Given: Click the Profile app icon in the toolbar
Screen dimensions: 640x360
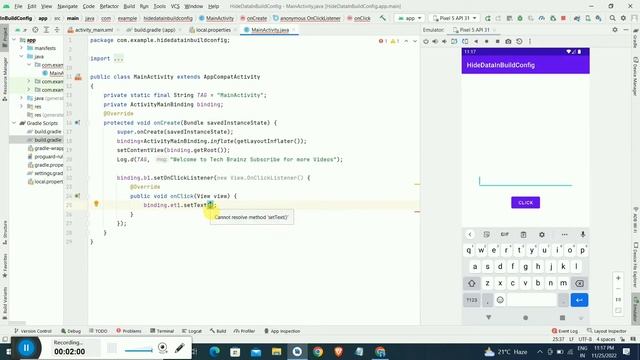Looking at the screenshot, I should (542, 18).
